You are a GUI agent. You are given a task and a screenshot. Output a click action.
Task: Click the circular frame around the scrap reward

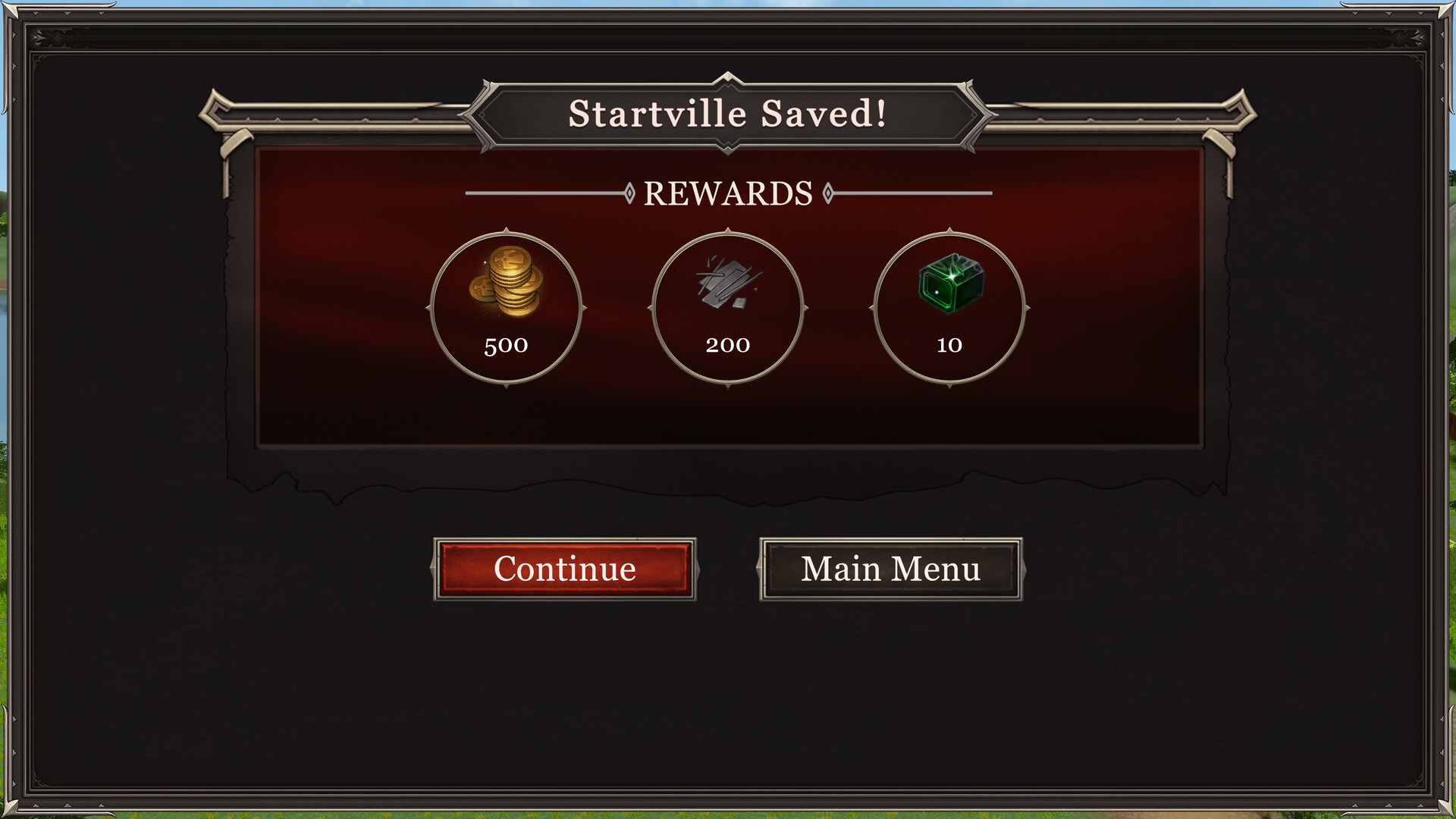tap(728, 308)
